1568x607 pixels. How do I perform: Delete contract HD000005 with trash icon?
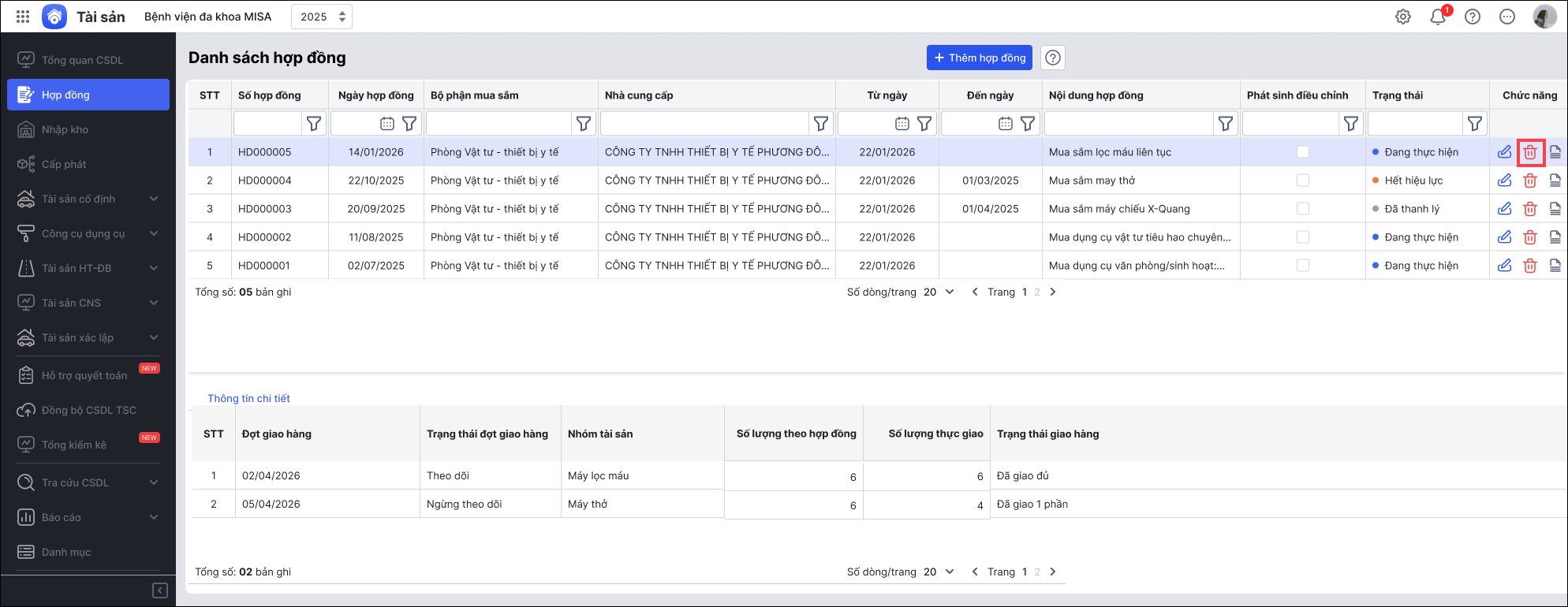pyautogui.click(x=1529, y=152)
